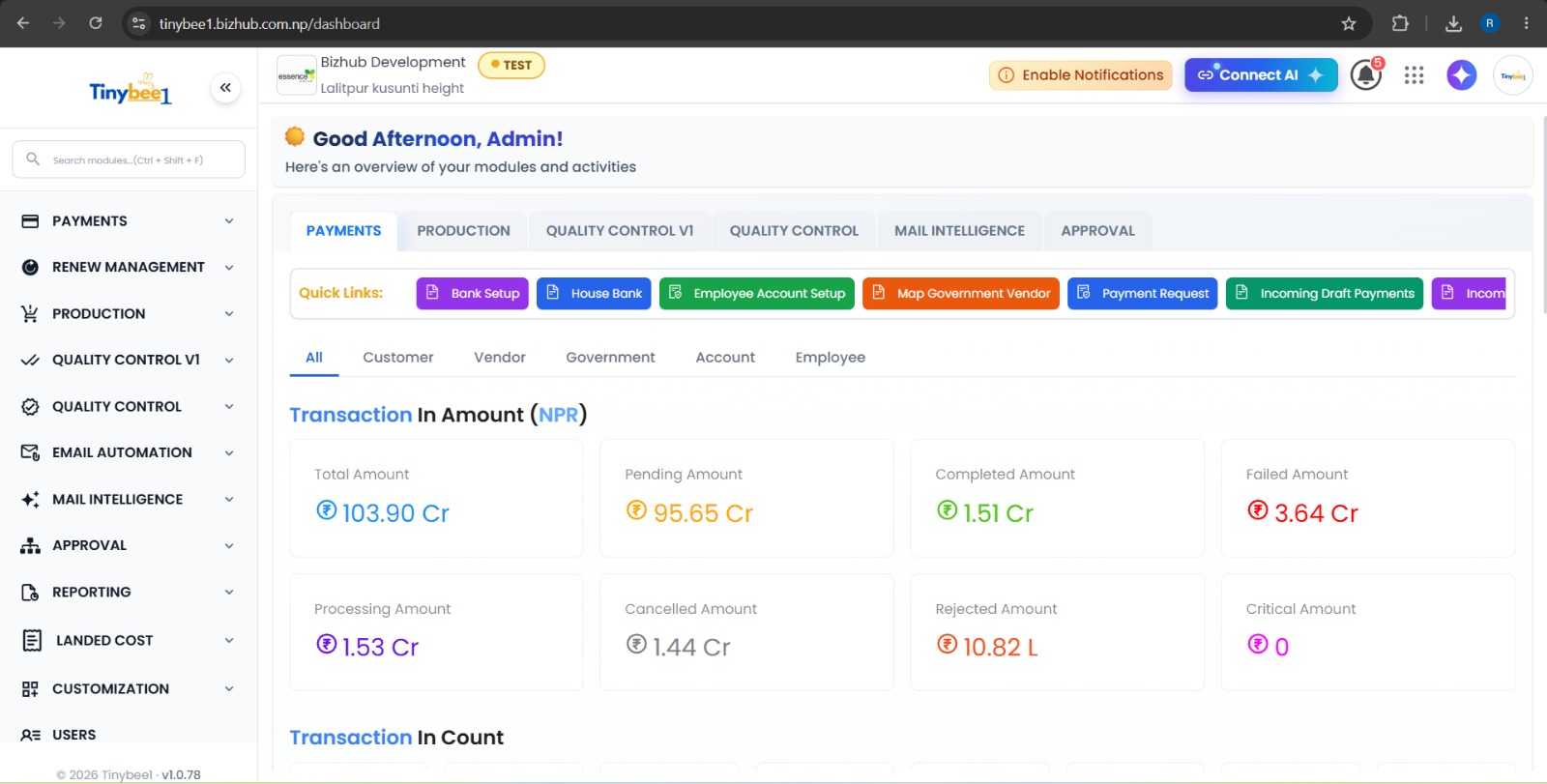Switch to the Production dashboard tab
Screen dimensions: 1547x784
pyautogui.click(x=463, y=231)
